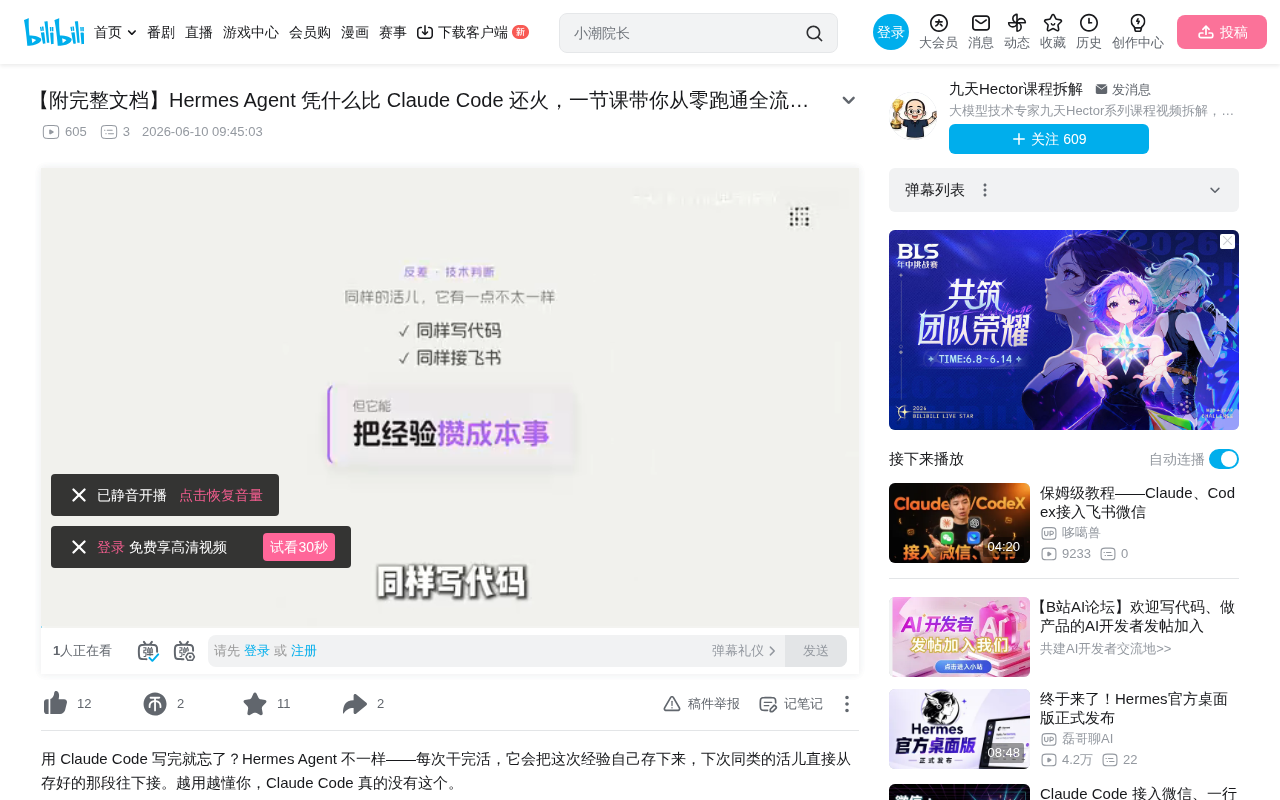Open 动态 feed icon
1280x800 pixels.
(x=1017, y=32)
